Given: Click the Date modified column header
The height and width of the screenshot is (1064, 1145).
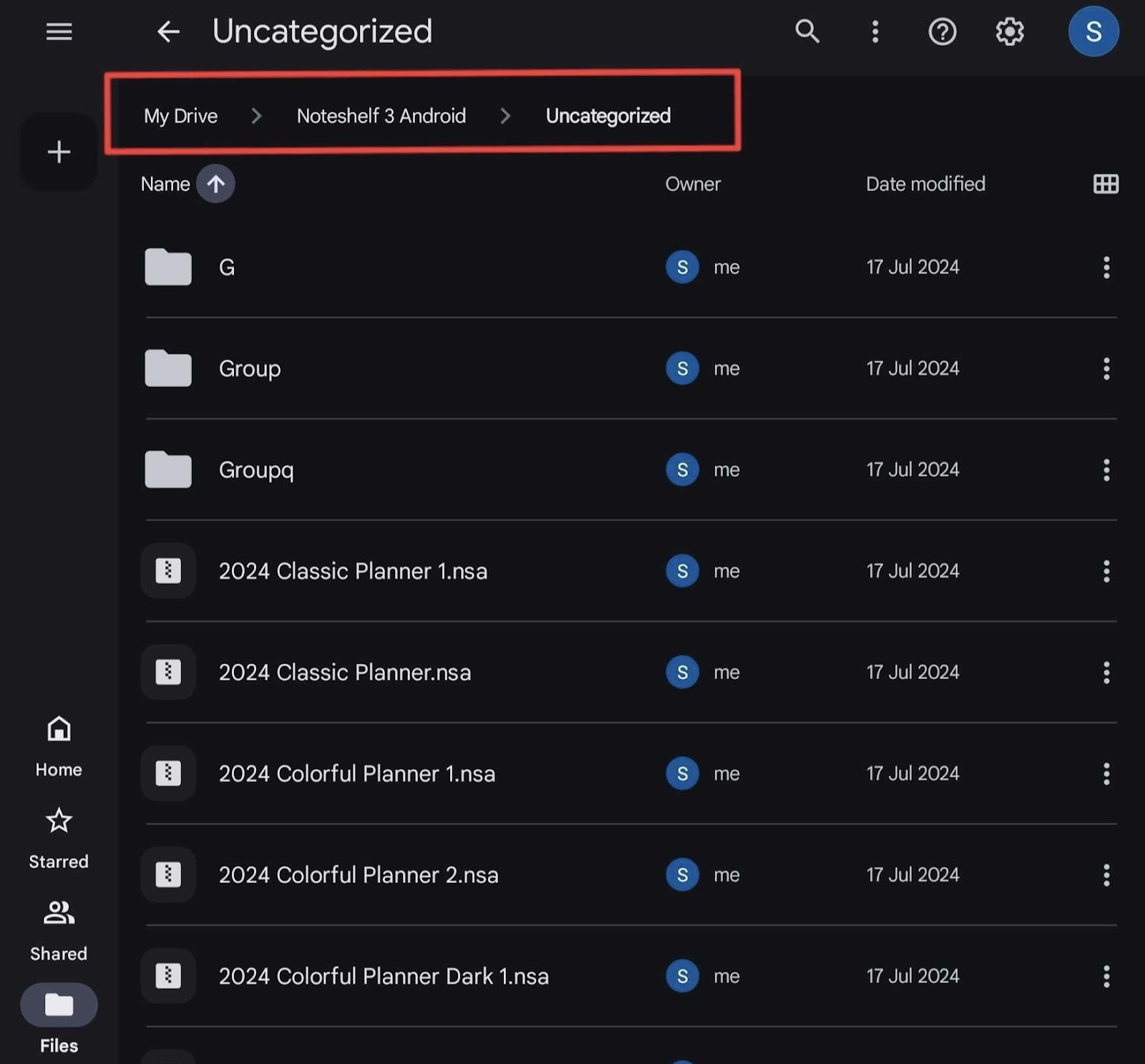Looking at the screenshot, I should click(925, 184).
